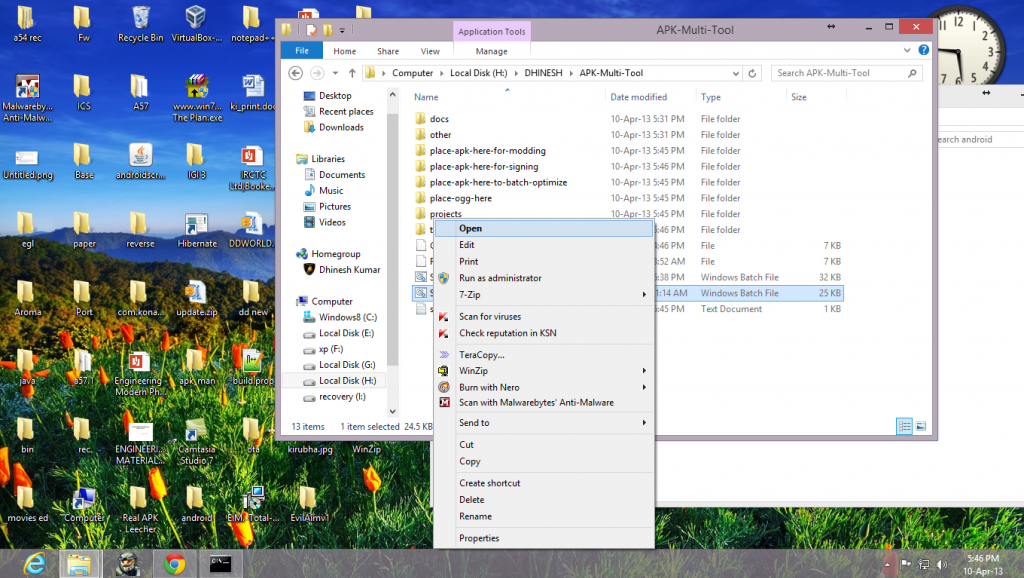
Task: Click the taskbar clock and date
Action: tap(983, 564)
